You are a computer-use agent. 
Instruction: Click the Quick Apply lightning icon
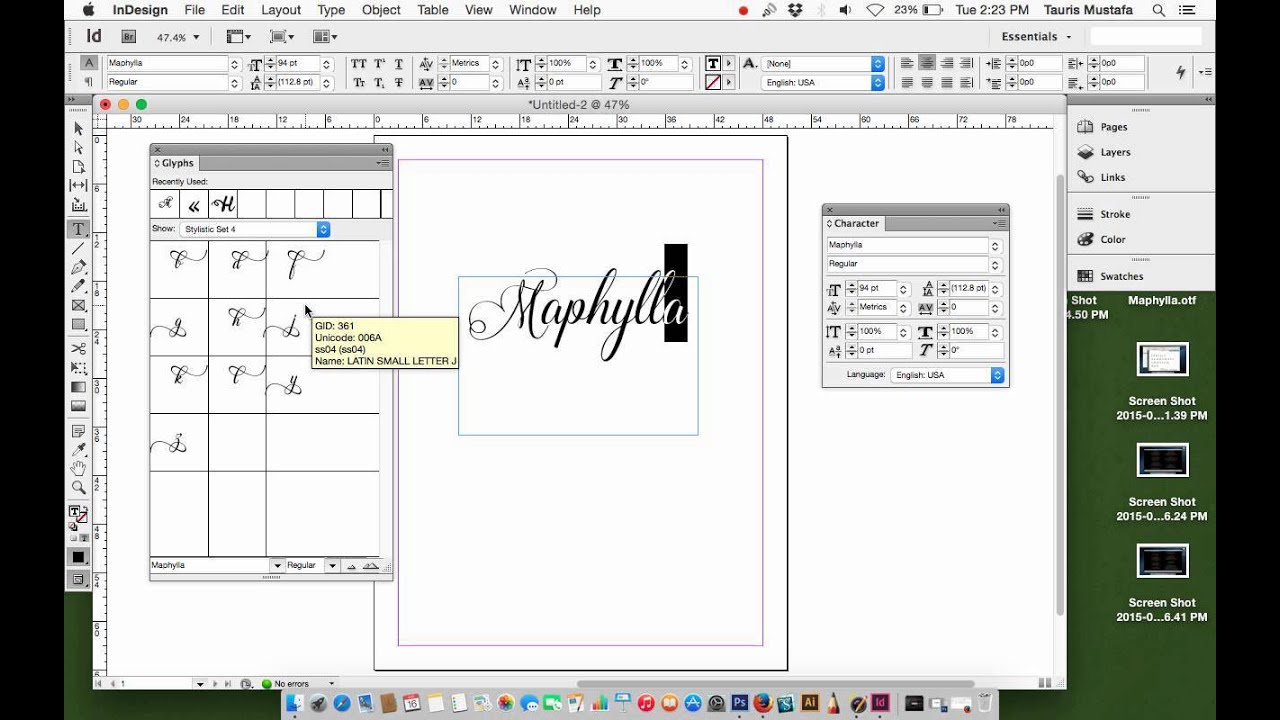[1182, 72]
